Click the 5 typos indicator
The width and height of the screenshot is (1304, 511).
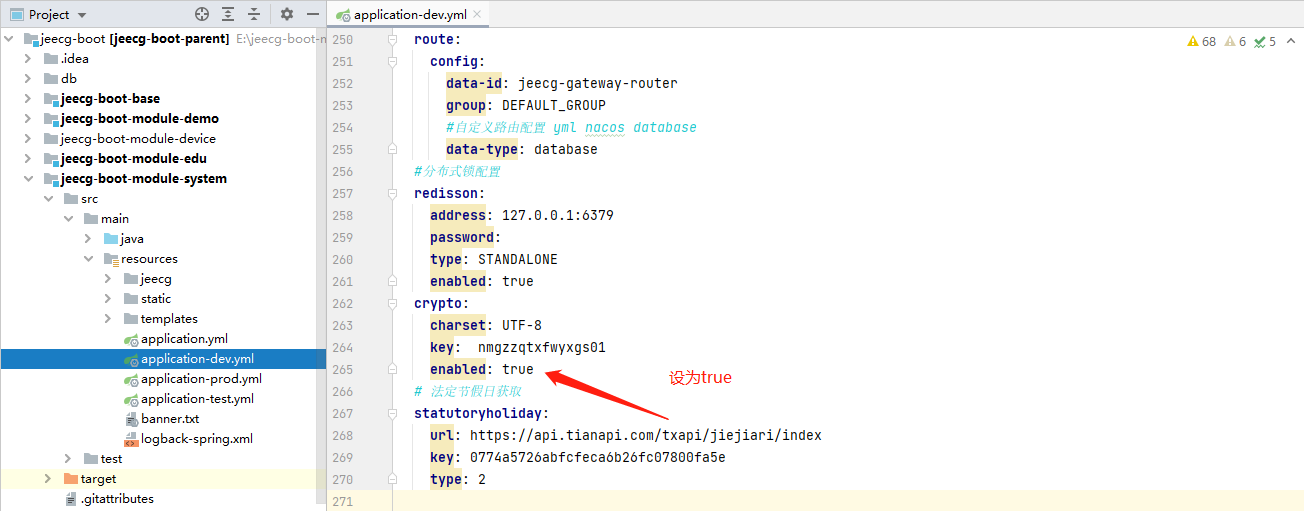[x=1265, y=41]
